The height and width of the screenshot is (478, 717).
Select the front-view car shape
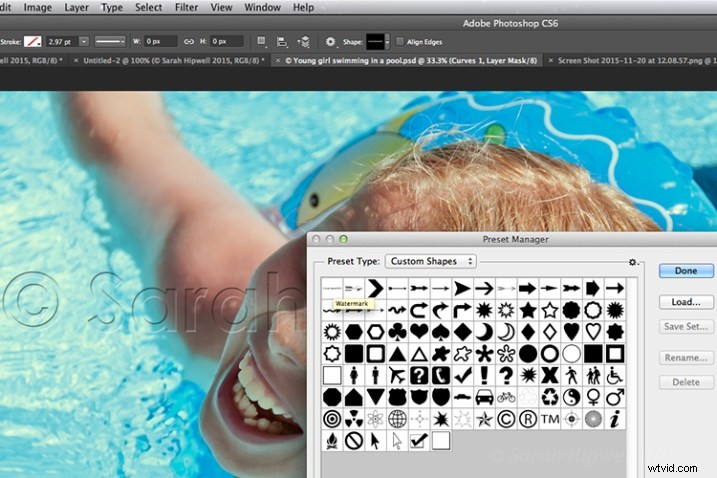[484, 397]
